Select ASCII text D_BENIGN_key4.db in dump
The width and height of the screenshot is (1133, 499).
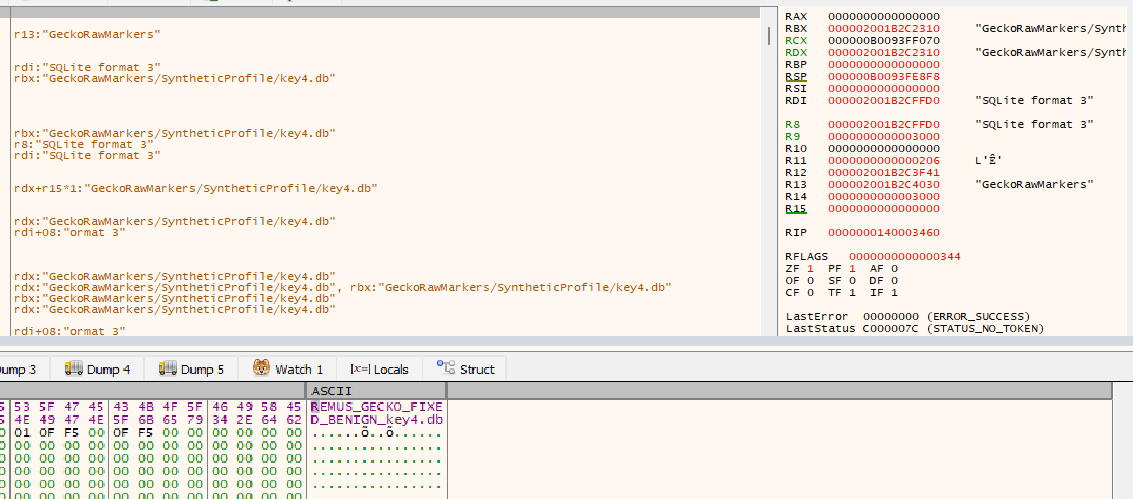tap(376, 420)
